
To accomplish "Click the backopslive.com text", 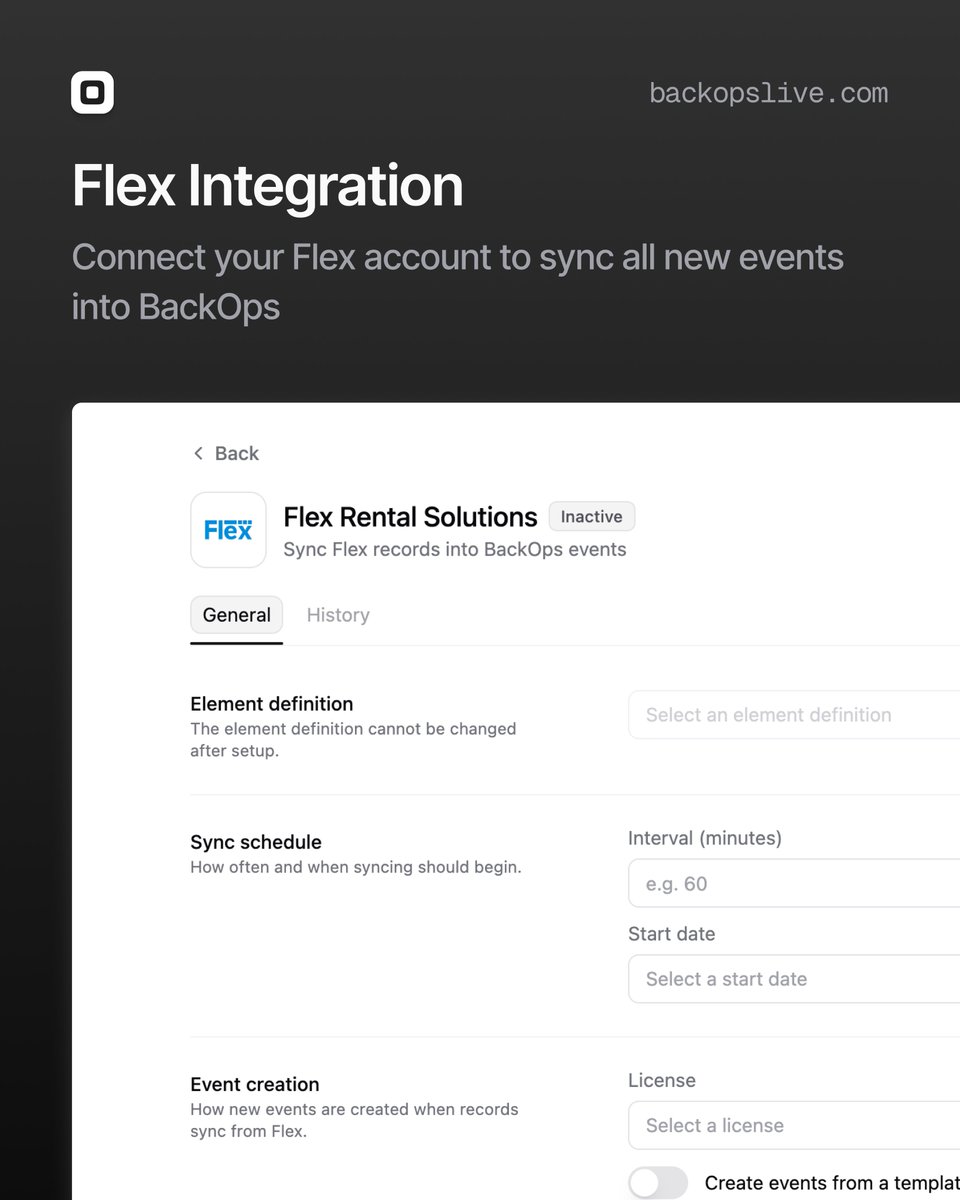I will click(x=768, y=93).
